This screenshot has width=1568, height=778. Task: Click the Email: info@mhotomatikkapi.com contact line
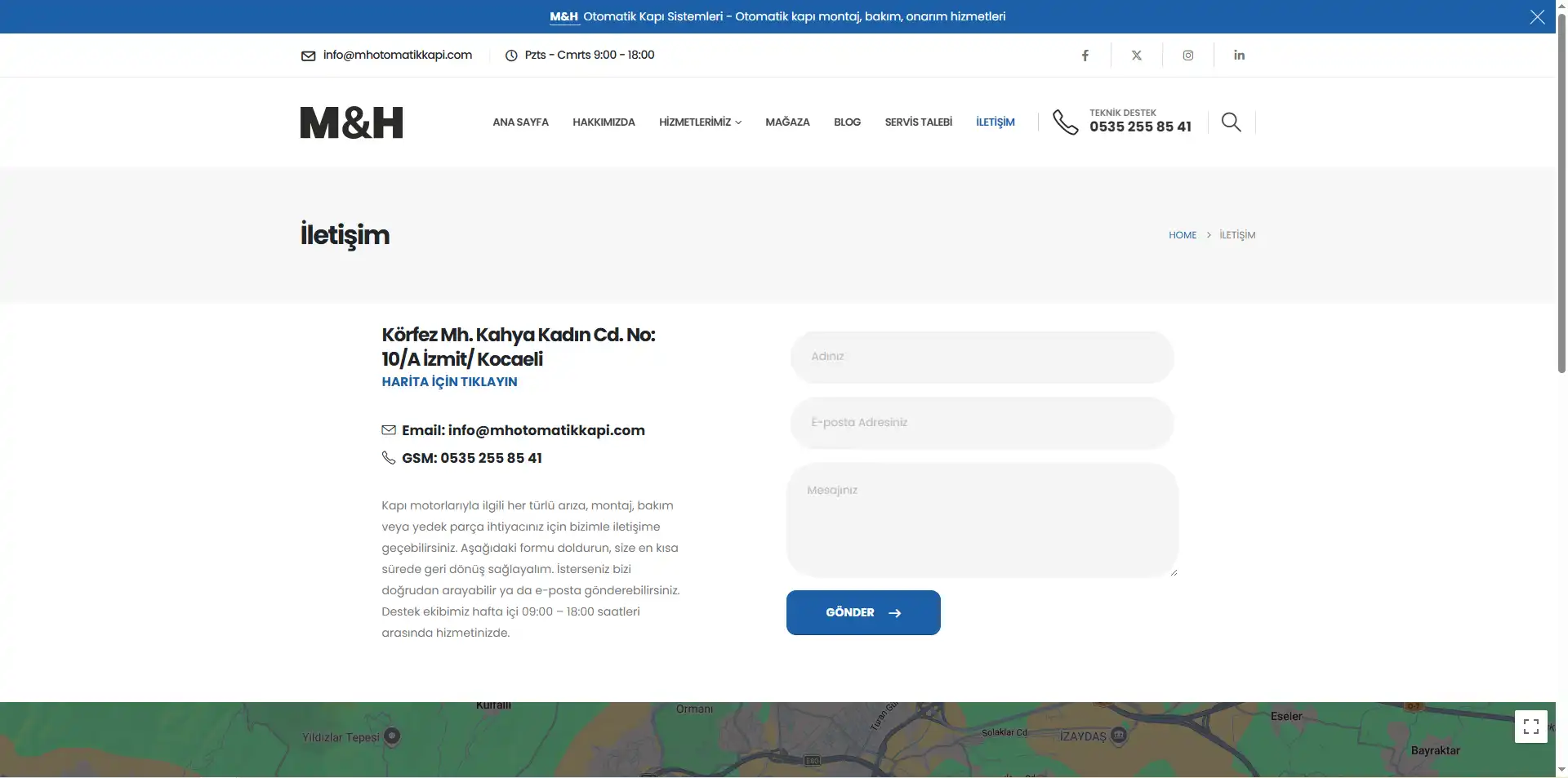523,430
